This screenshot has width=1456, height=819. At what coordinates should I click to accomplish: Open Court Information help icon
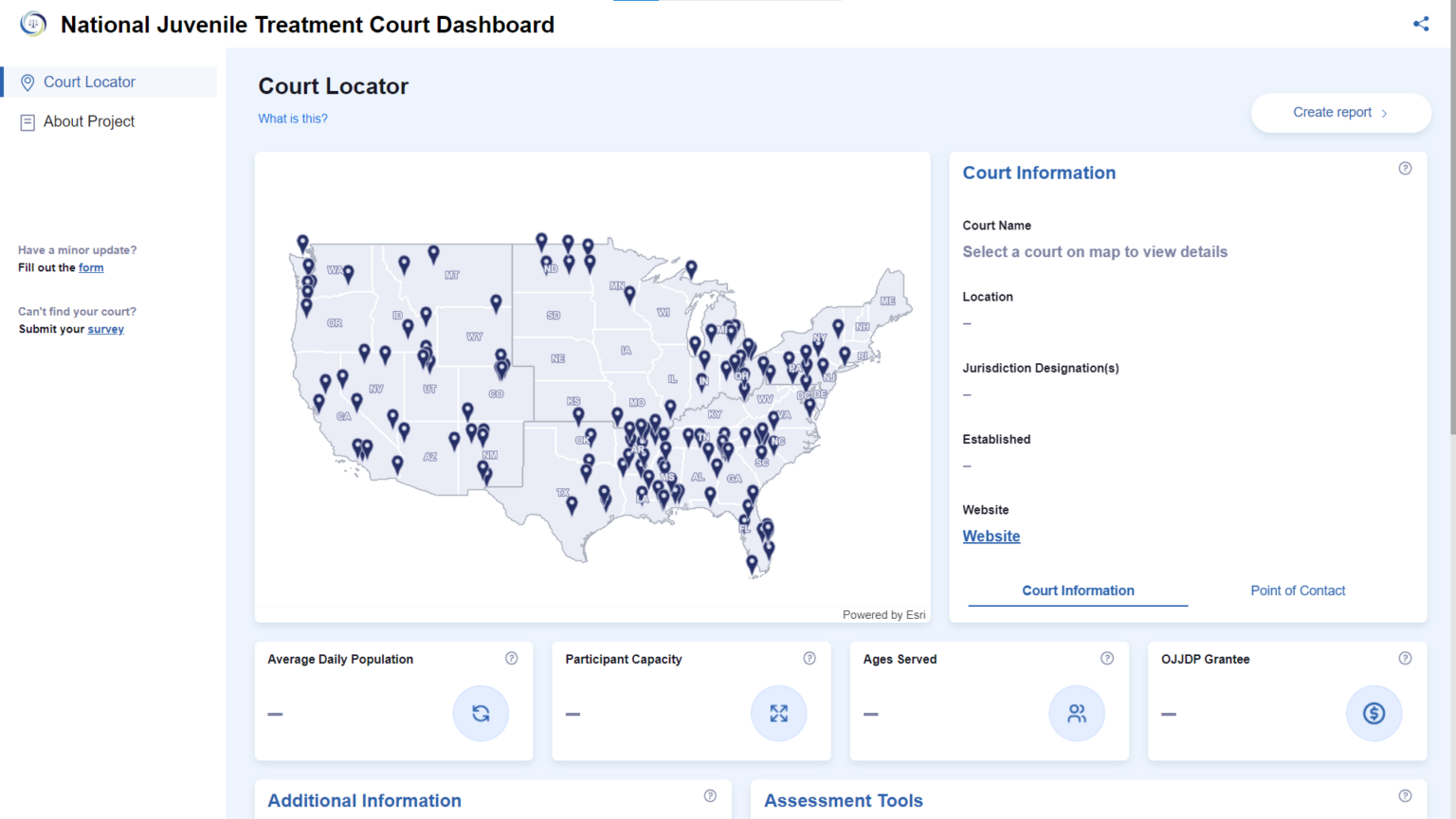pos(1405,169)
